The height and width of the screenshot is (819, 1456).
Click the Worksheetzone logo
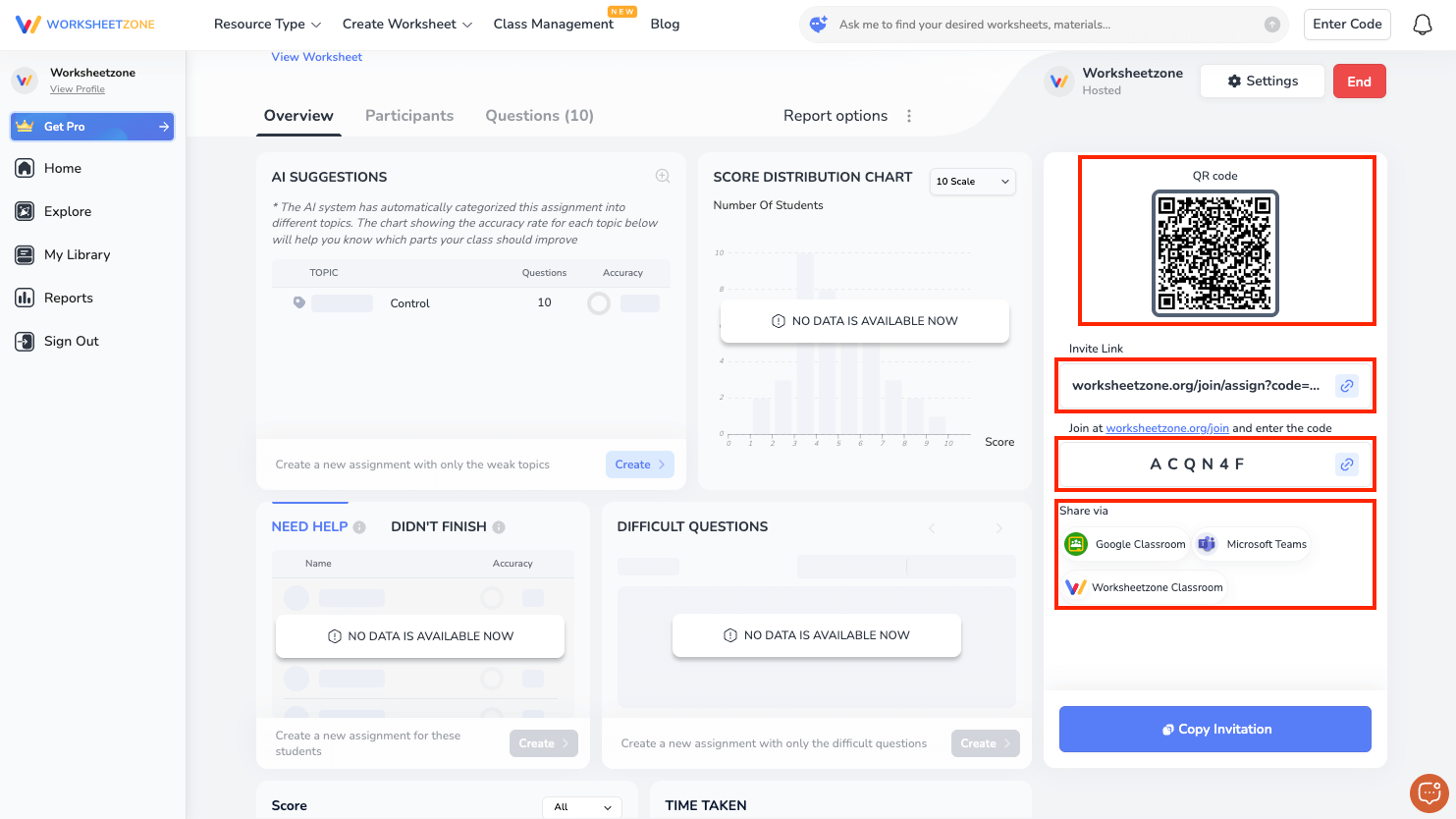85,24
